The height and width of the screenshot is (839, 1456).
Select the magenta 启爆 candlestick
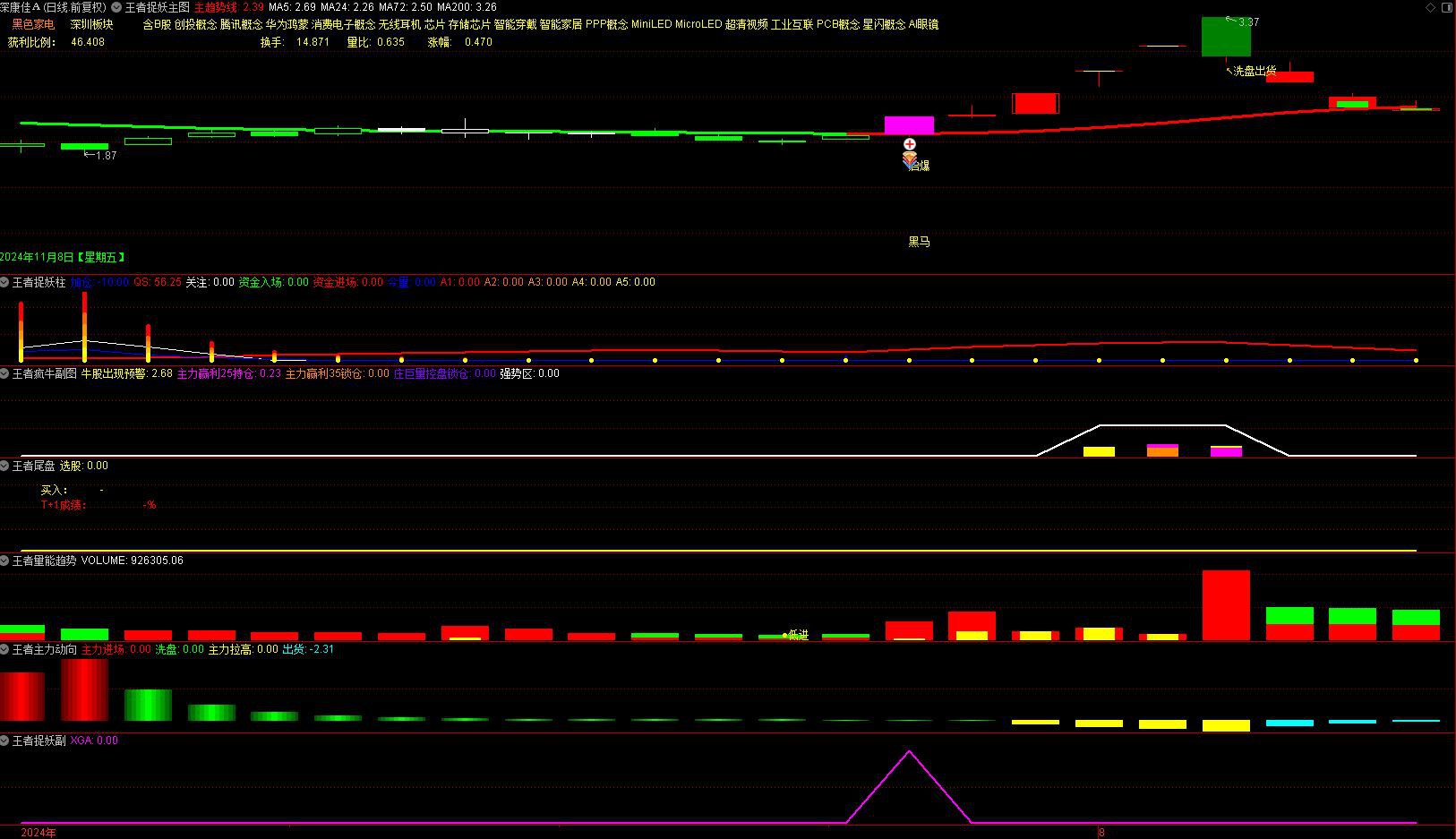click(x=909, y=125)
